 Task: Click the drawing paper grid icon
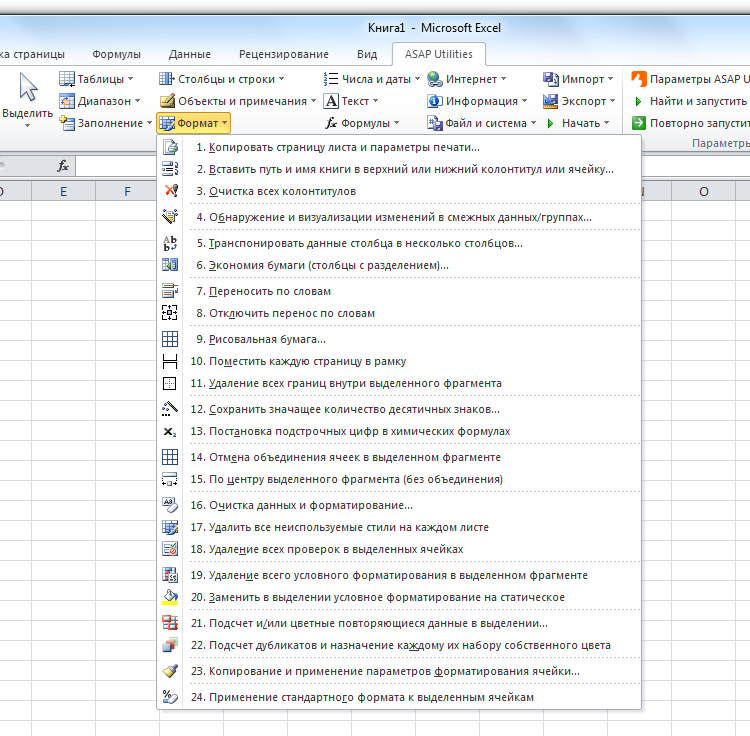pos(170,339)
